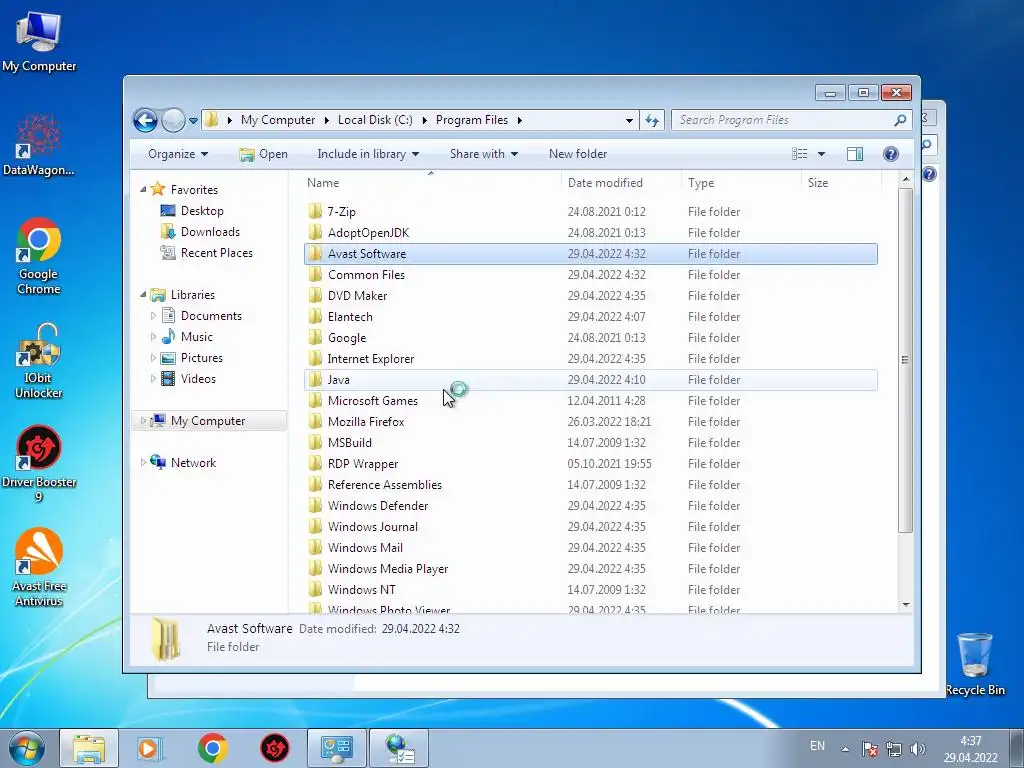Expand the Network tree node
This screenshot has height=768, width=1024.
143,462
